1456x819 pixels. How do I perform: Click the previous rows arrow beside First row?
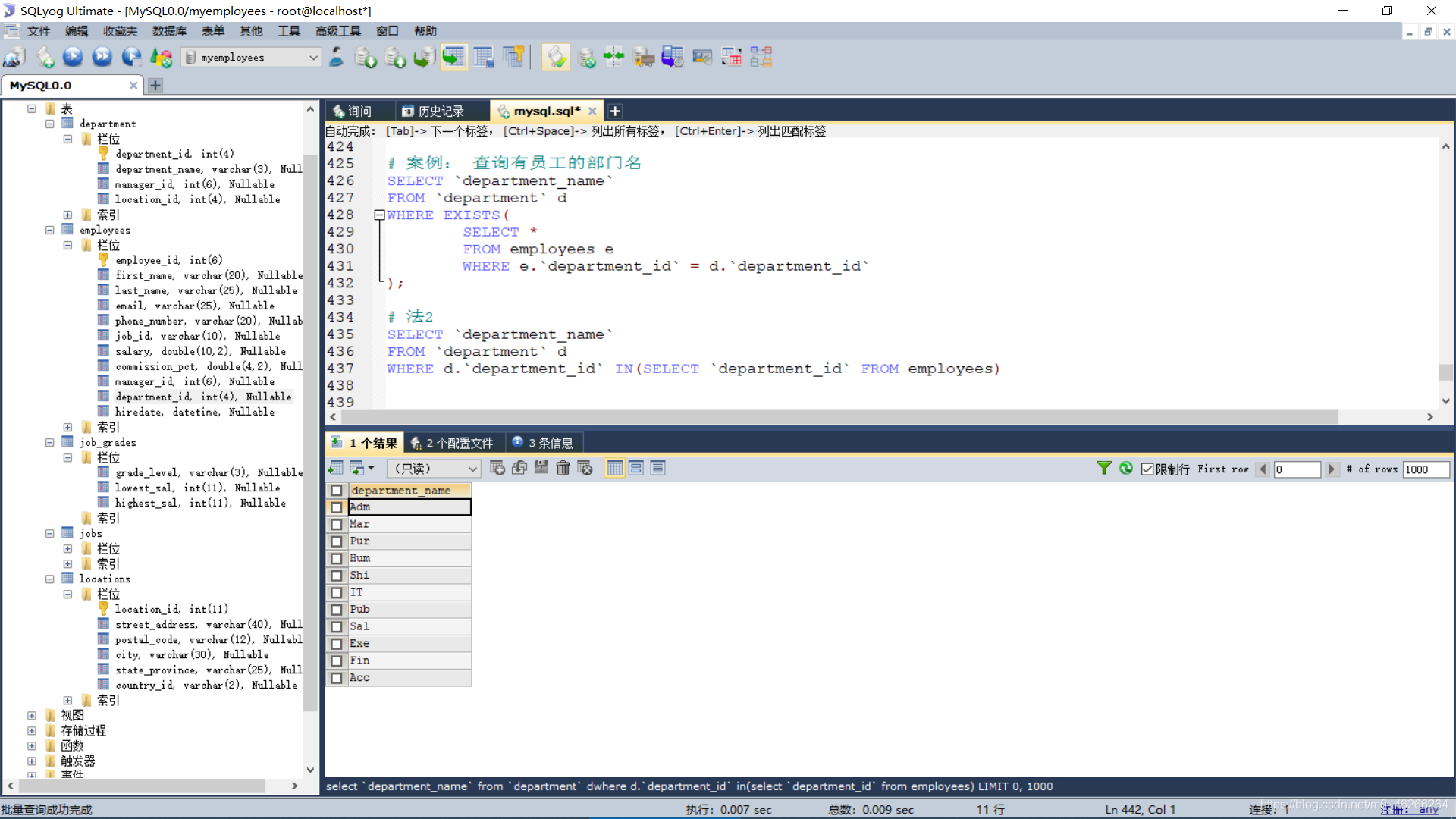[1263, 469]
